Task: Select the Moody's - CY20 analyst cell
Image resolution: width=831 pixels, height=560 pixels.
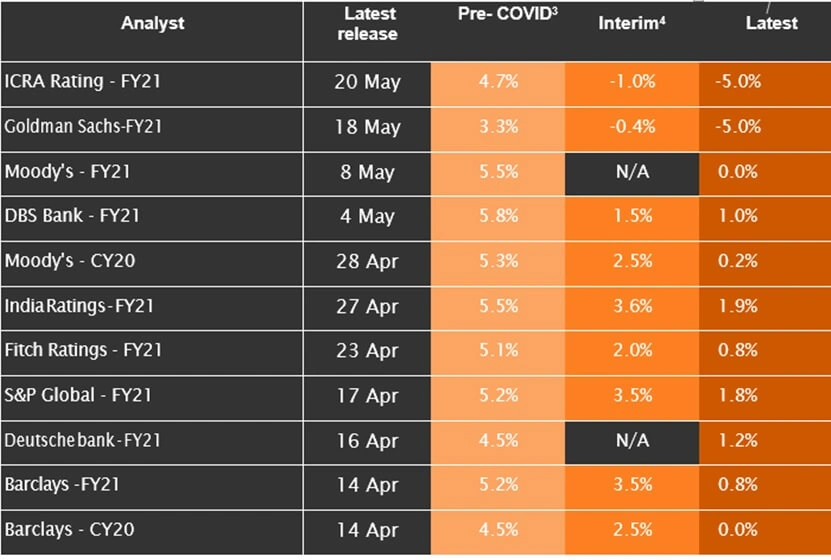Action: click(67, 261)
